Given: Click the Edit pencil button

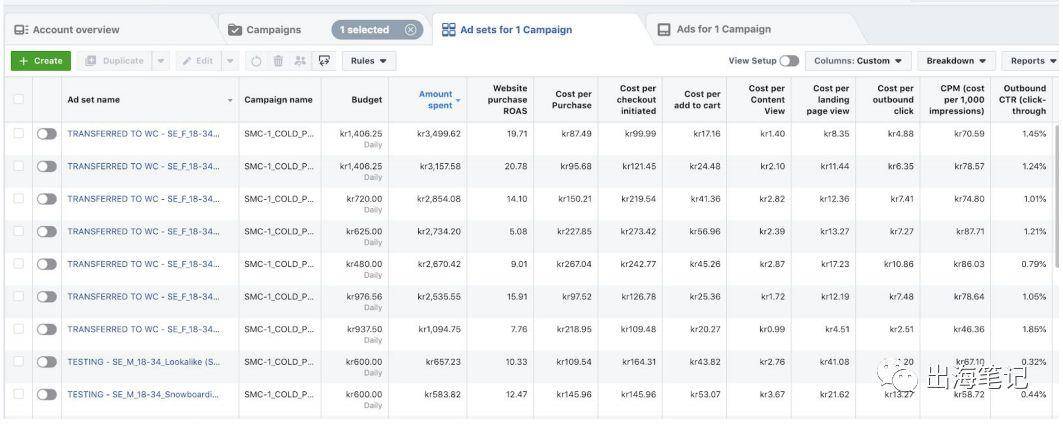Looking at the screenshot, I should point(198,60).
